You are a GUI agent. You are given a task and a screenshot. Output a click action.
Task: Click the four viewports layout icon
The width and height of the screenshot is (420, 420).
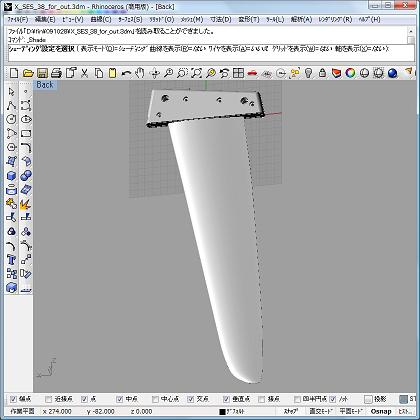(239, 73)
